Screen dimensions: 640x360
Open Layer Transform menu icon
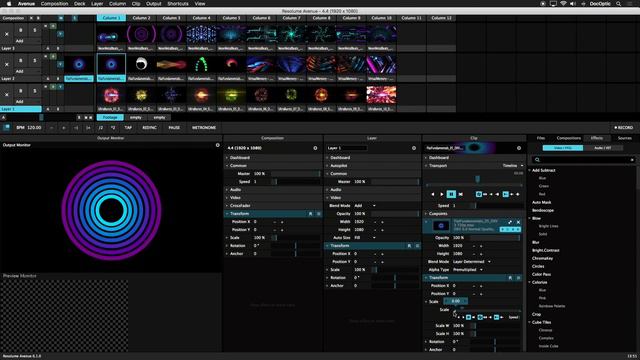point(418,246)
